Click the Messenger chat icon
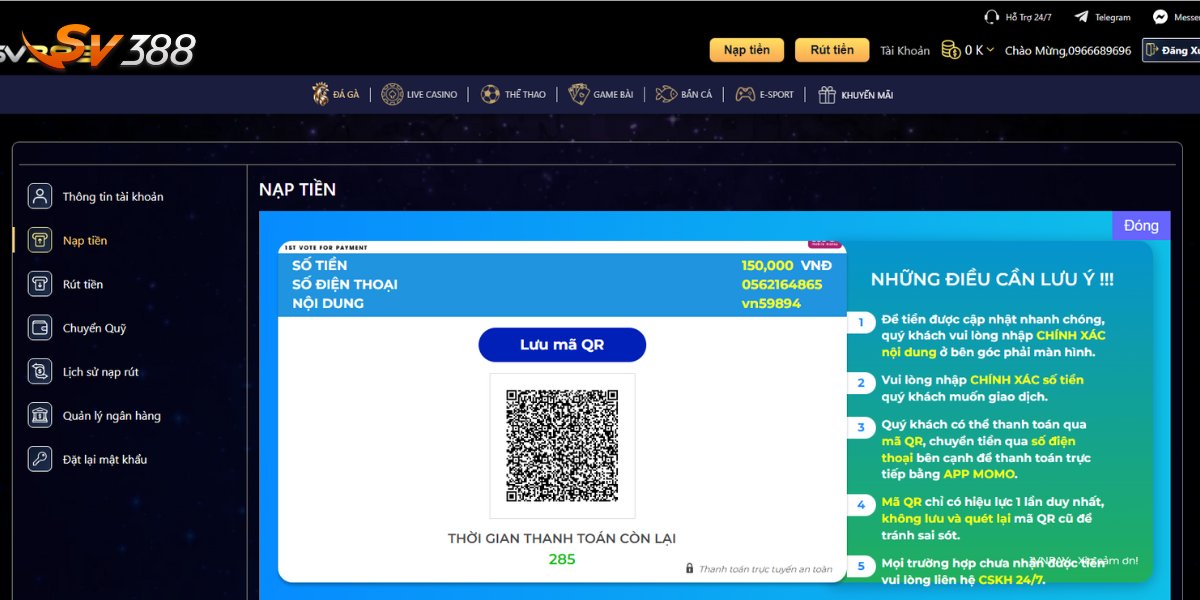Screen dimensions: 1200x600 point(1160,17)
